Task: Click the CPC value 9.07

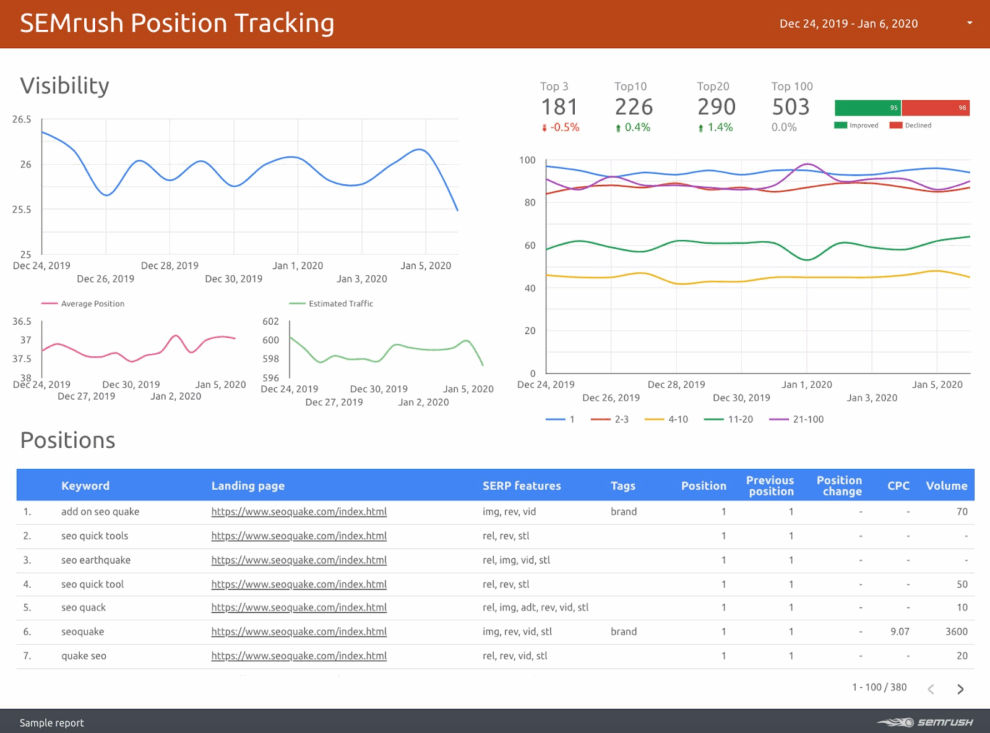Action: click(x=900, y=631)
